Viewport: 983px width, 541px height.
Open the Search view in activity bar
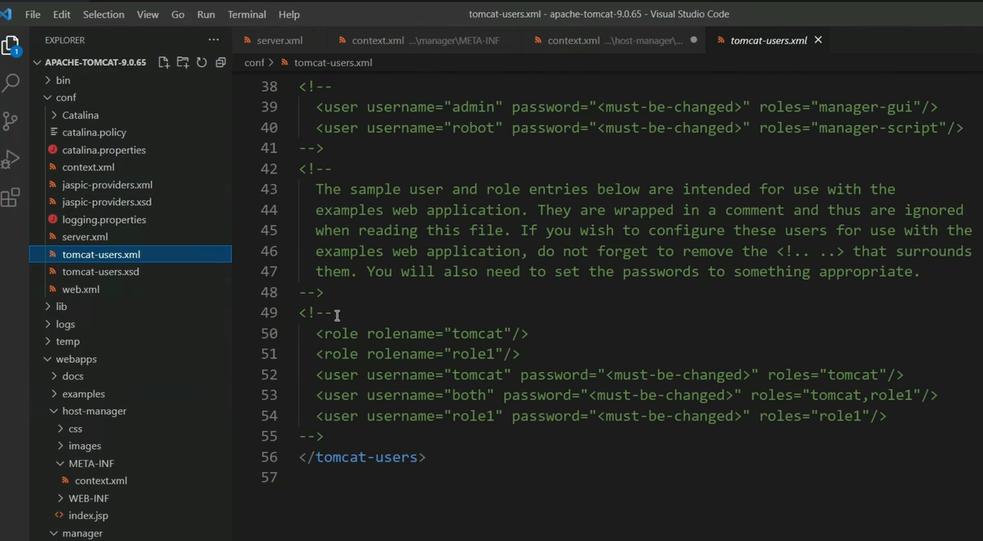(x=11, y=83)
